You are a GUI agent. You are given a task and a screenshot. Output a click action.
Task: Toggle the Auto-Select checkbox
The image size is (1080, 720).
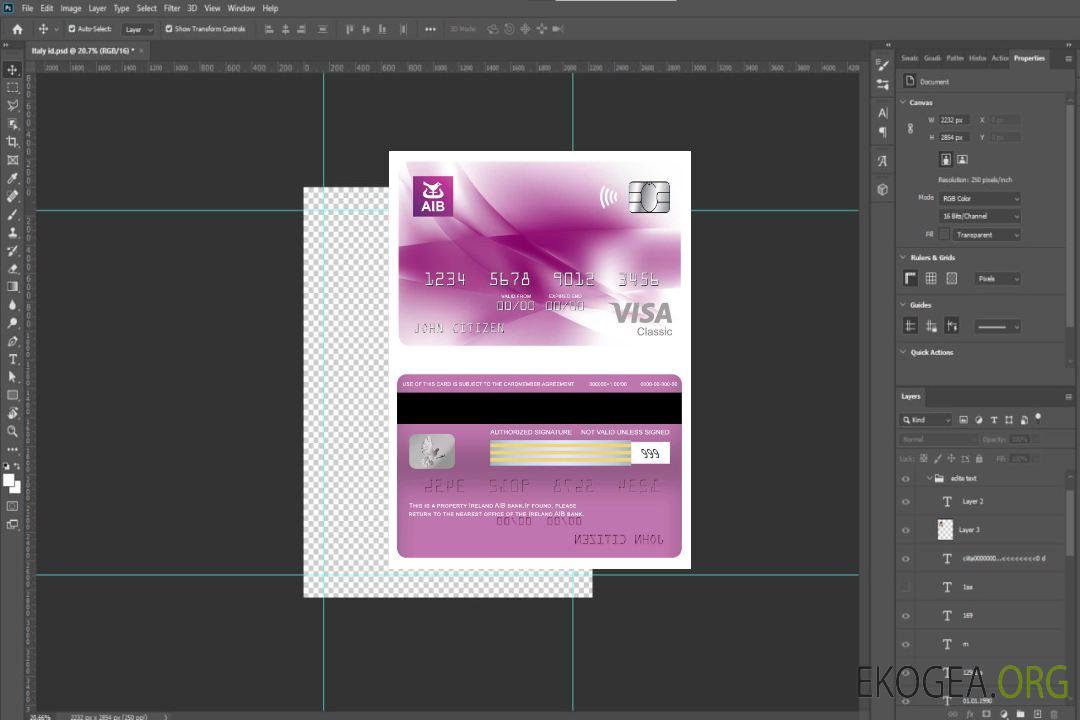[72, 29]
